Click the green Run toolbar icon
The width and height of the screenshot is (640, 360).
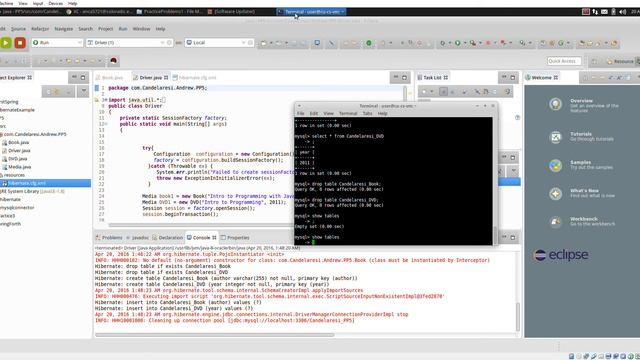(x=458, y=43)
